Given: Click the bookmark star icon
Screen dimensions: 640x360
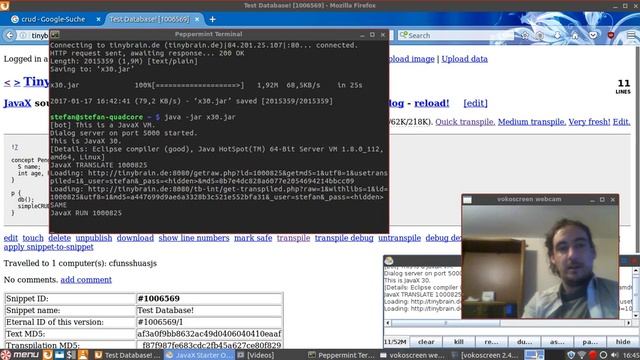Looking at the screenshot, I should pyautogui.click(x=525, y=36).
